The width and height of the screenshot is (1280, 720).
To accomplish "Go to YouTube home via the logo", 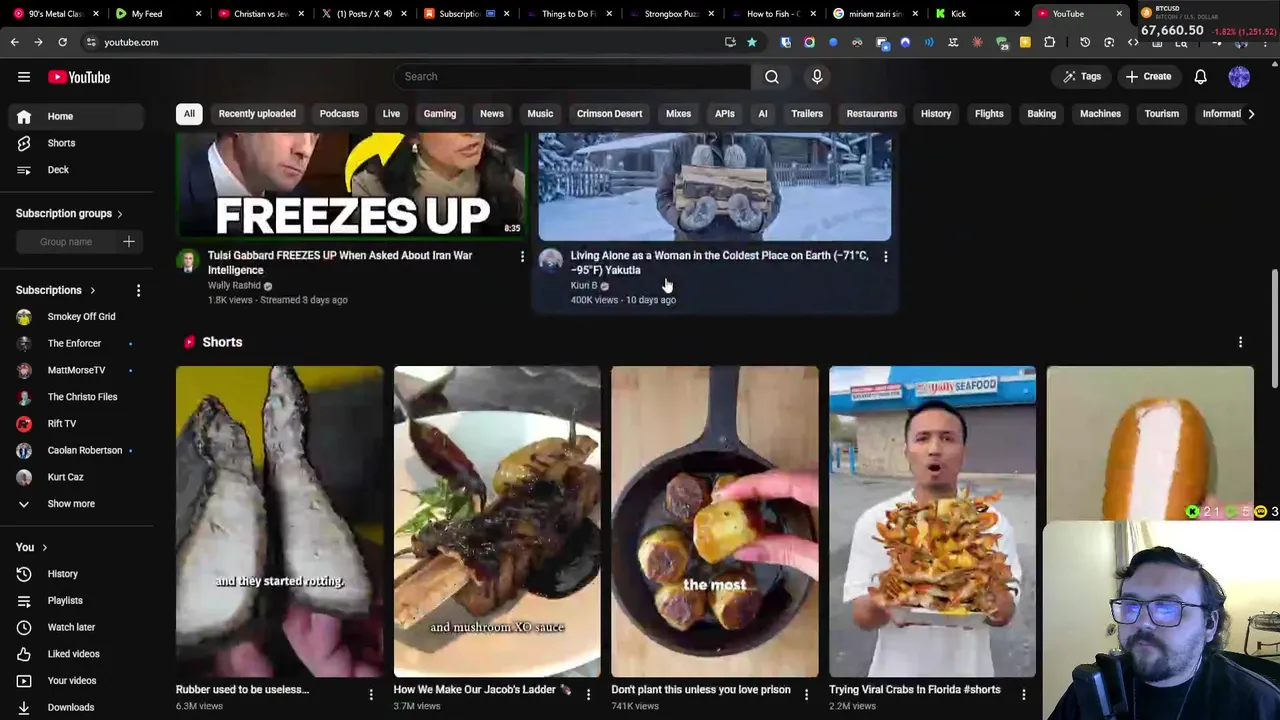I will point(79,77).
